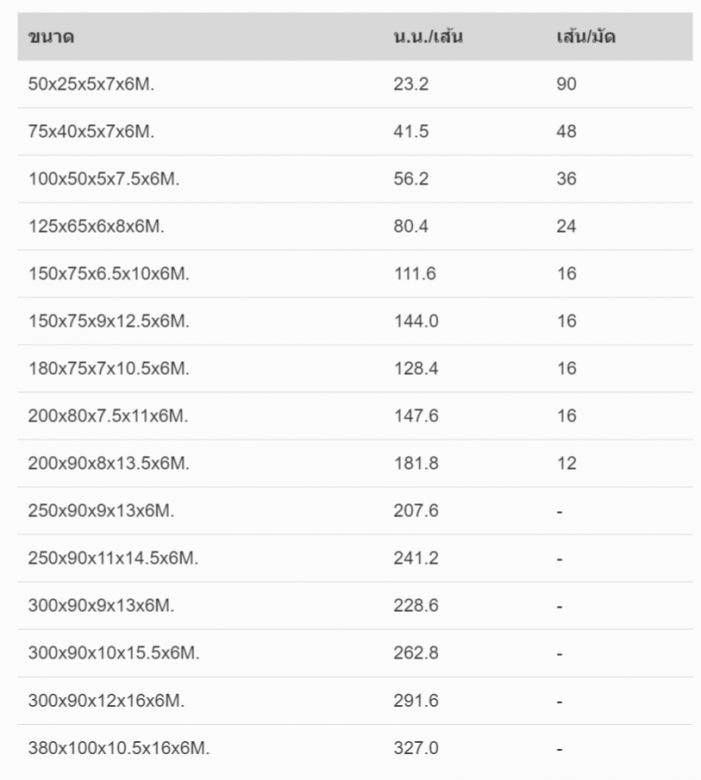This screenshot has width=701, height=780.
Task: Select the 200x80x7.5x11x6M. row label
Action: click(108, 416)
